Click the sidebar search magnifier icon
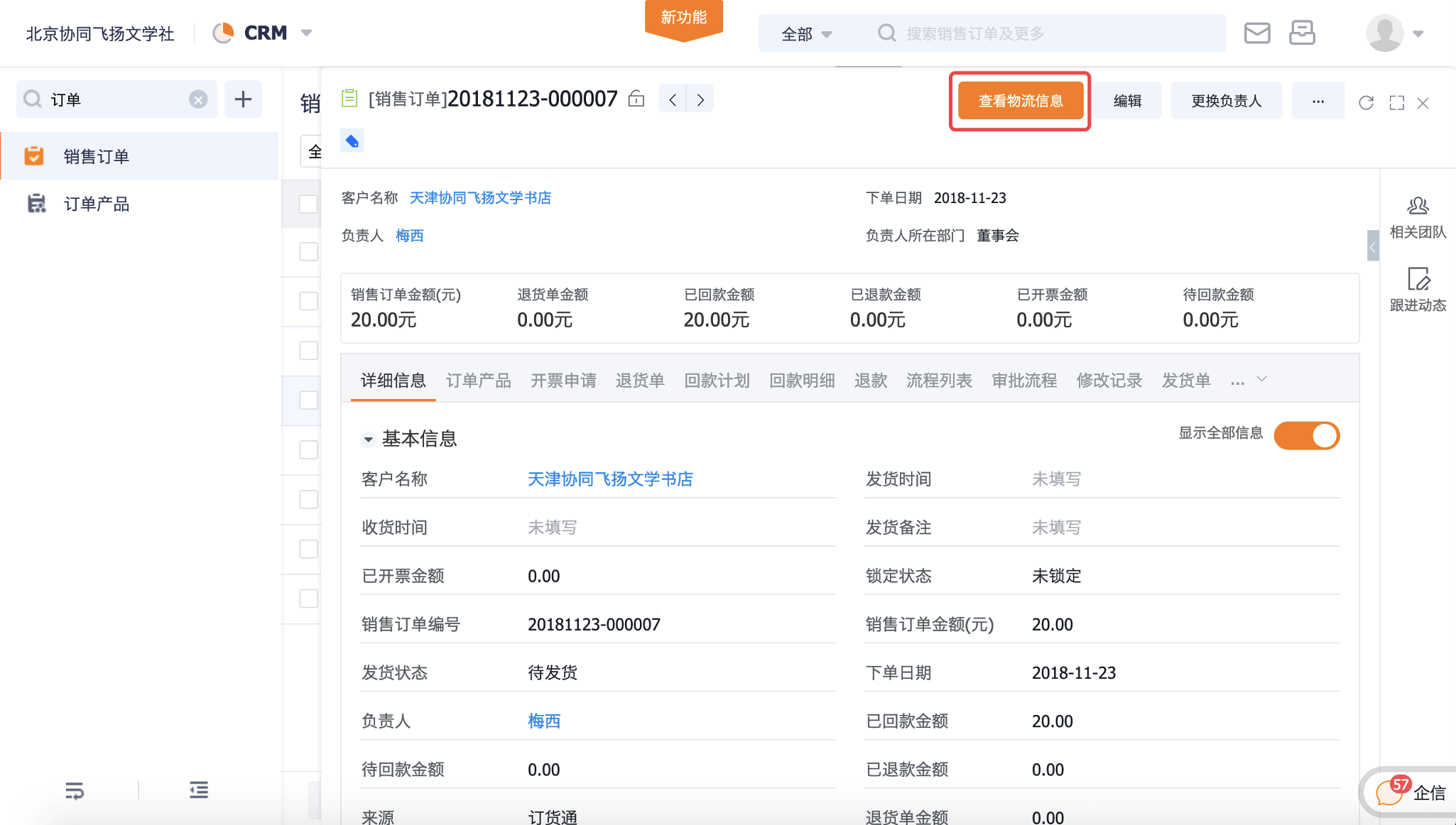Viewport: 1456px width, 825px height. coord(33,99)
